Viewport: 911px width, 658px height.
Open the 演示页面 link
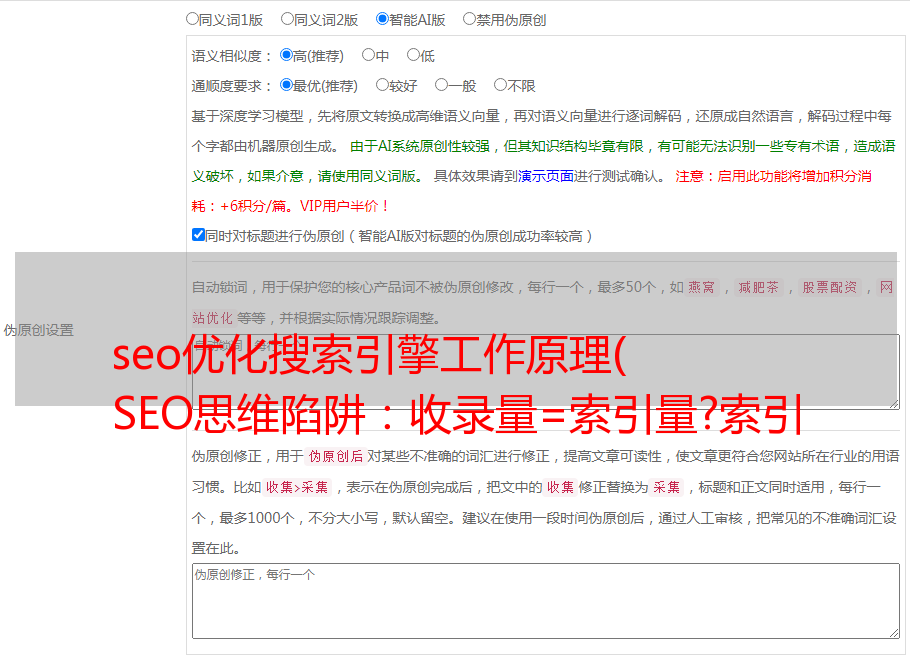pyautogui.click(x=545, y=176)
